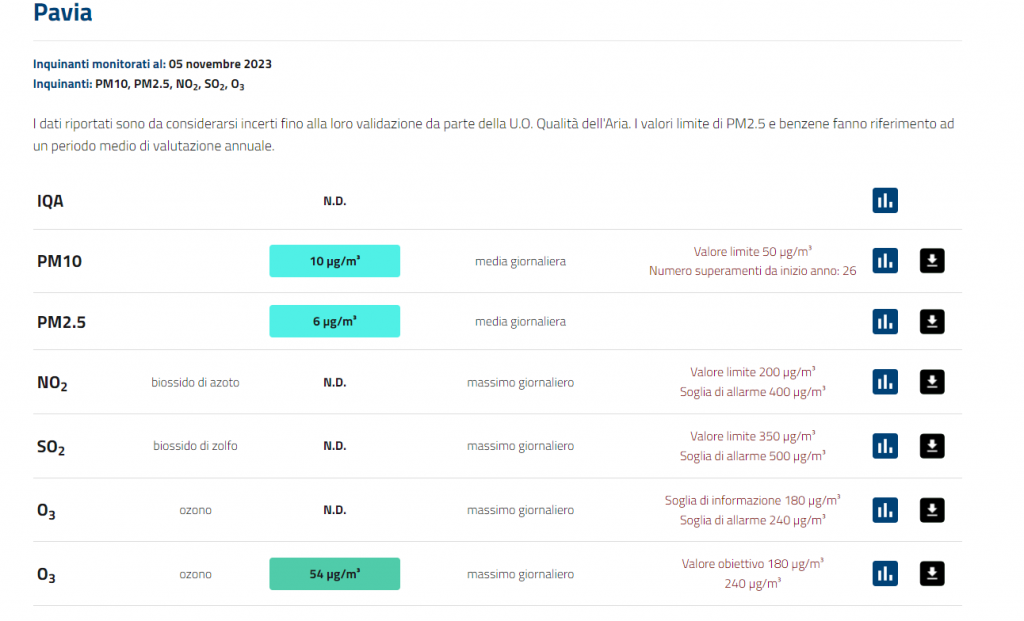Click the cyan 10 µg/m³ PM10 badge
Screen dimensions: 1024x621
(x=334, y=261)
